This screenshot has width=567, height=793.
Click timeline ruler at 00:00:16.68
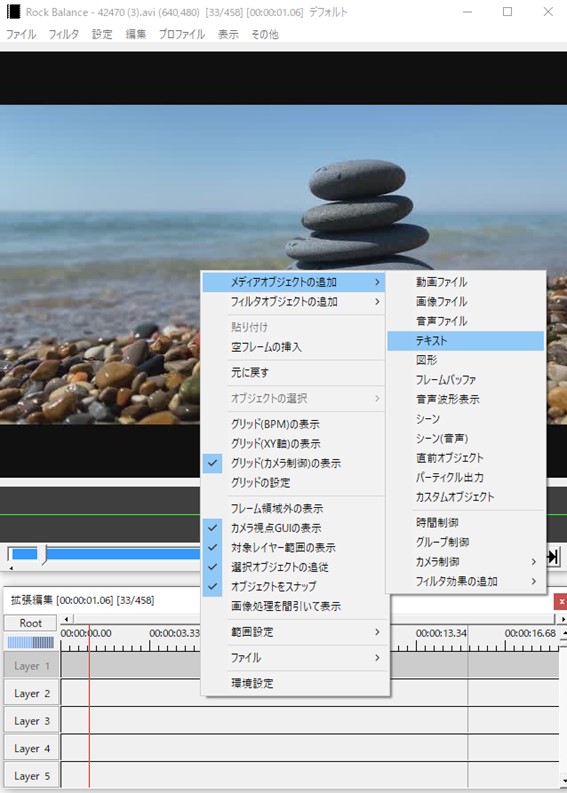(530, 633)
